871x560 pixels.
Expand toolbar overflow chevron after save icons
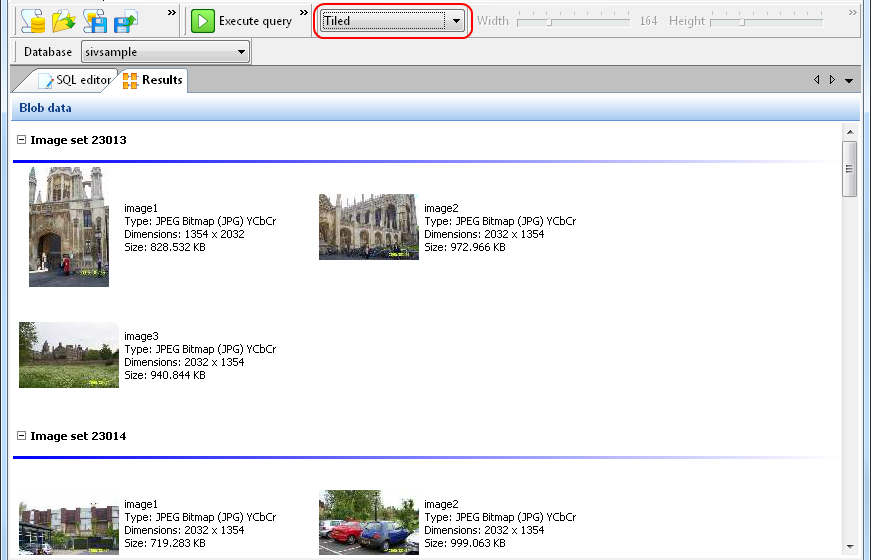point(171,13)
